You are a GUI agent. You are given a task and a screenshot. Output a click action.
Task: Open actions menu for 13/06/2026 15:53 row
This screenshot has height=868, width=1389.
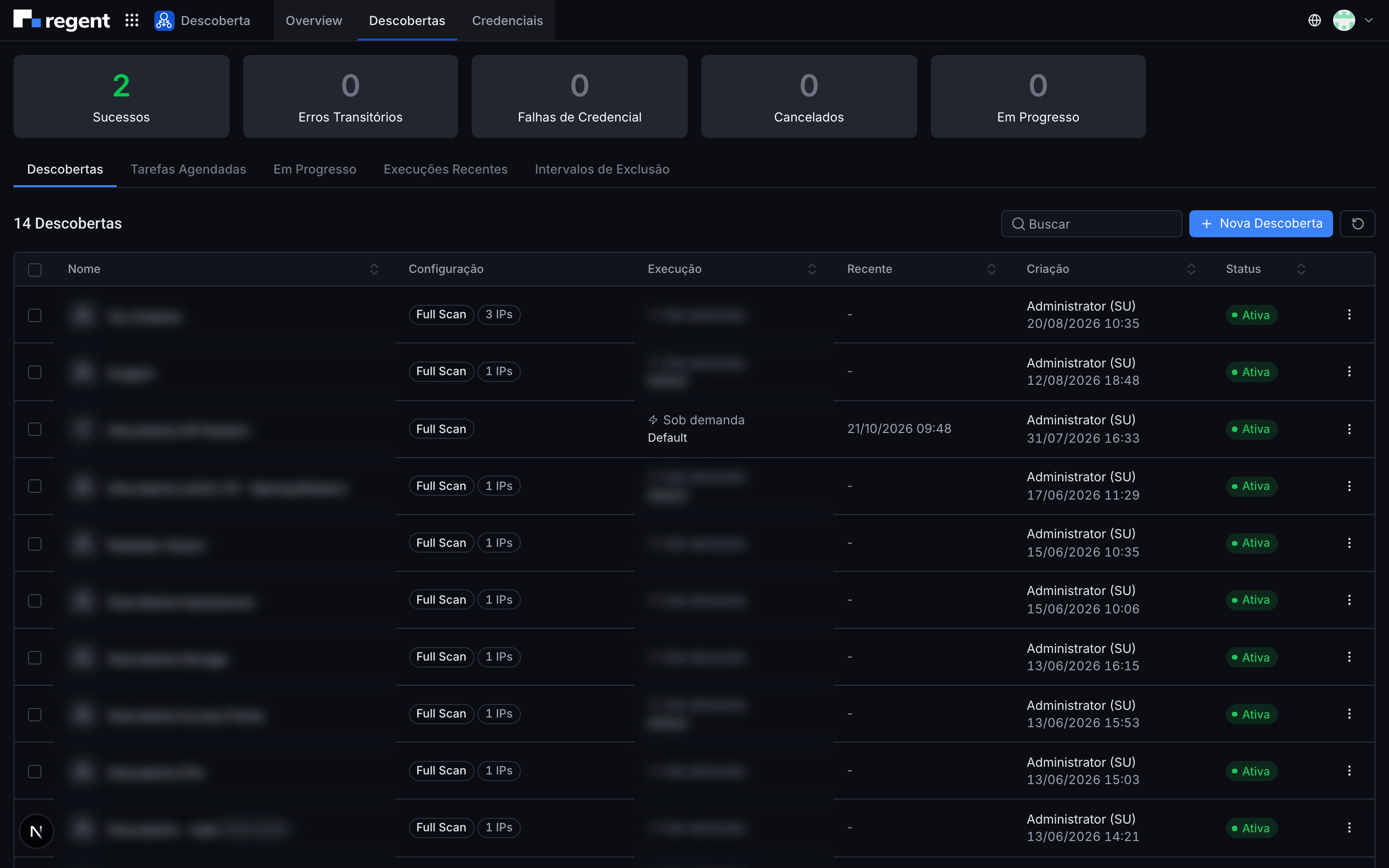1349,714
